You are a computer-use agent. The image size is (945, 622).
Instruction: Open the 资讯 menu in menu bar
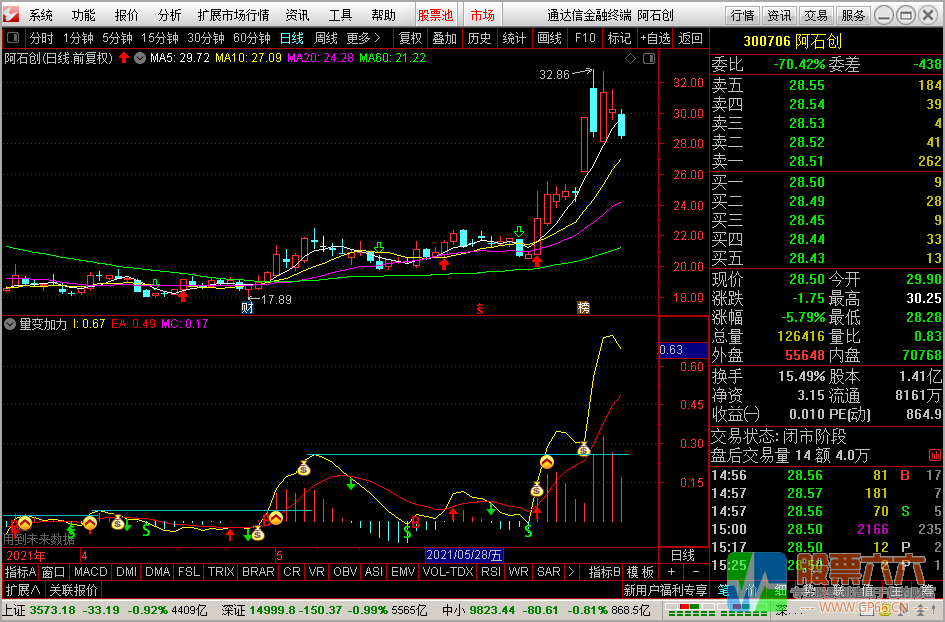click(x=297, y=15)
